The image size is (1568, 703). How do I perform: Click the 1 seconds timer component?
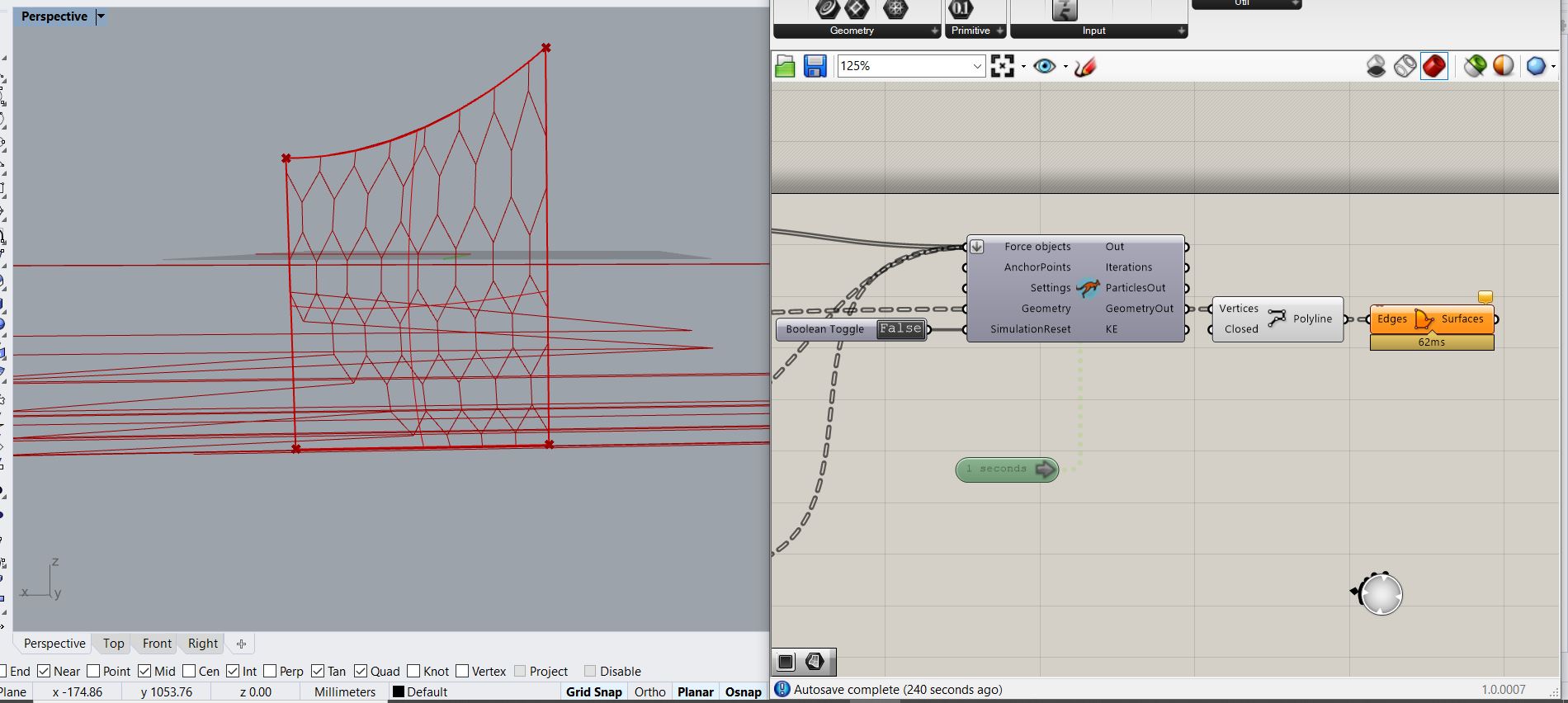[1007, 469]
